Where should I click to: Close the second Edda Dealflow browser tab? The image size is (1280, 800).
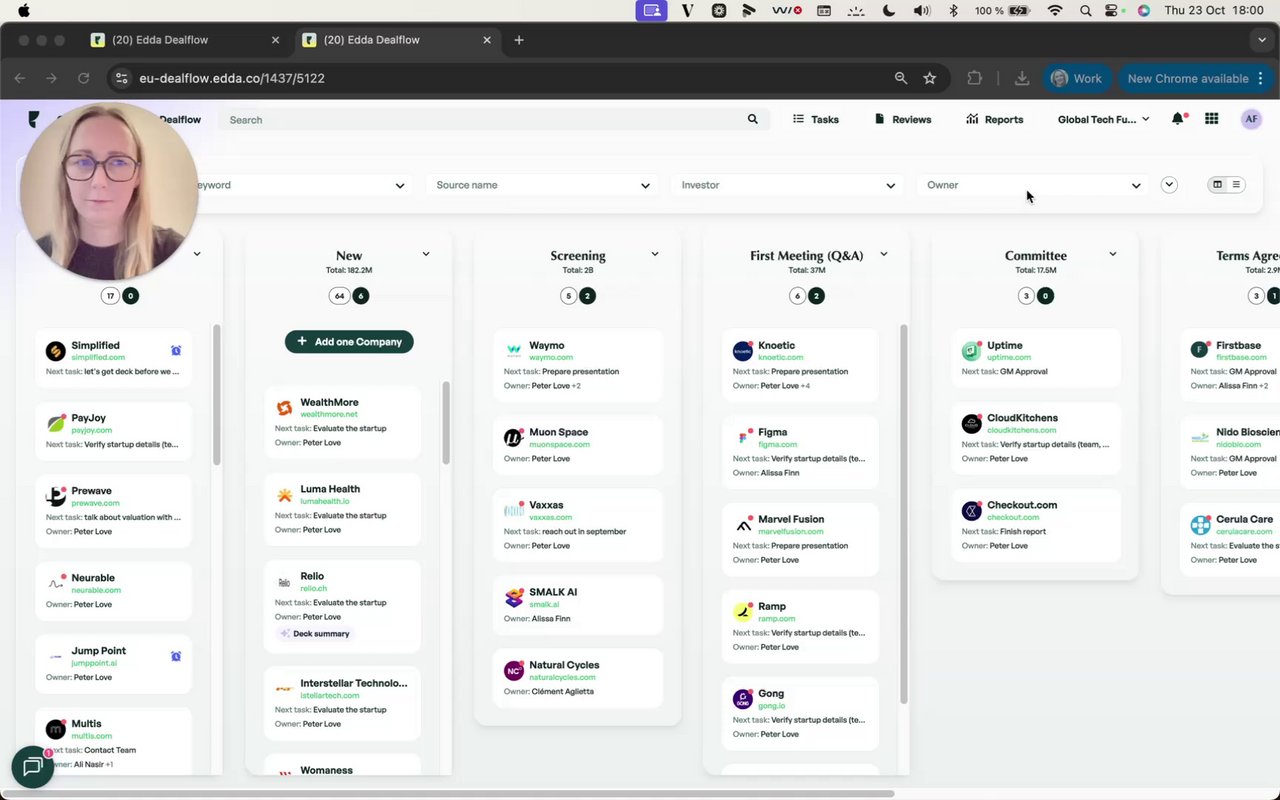tap(487, 40)
